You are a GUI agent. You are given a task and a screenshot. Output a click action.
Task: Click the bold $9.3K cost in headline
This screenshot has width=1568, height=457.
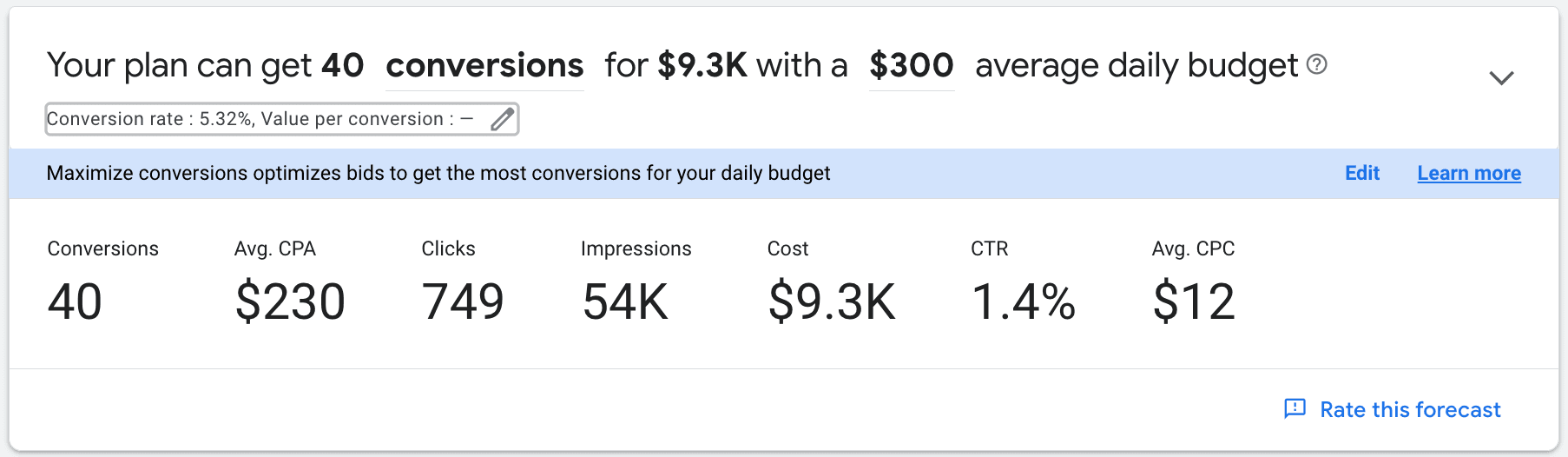click(702, 65)
